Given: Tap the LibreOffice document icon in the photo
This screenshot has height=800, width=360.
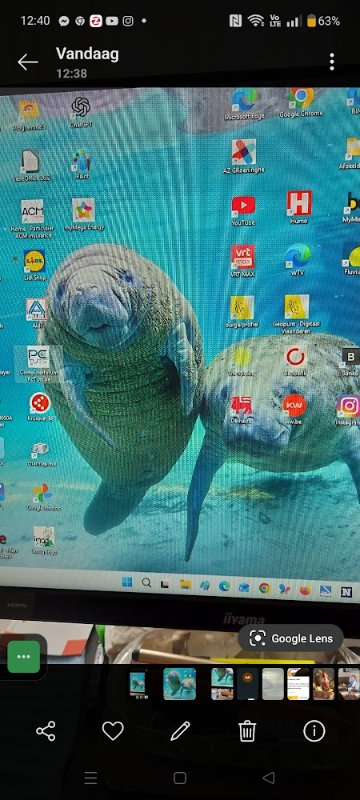Looking at the screenshot, I should [30, 161].
